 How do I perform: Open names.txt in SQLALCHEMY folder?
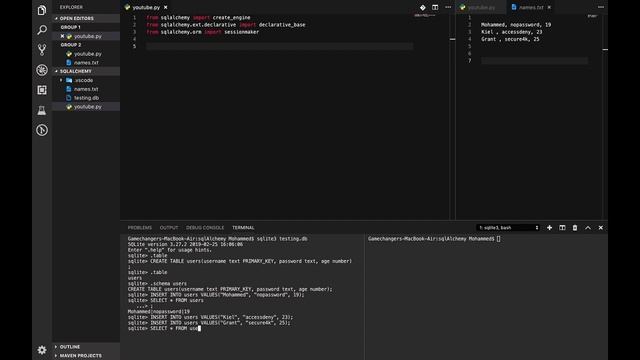86,89
